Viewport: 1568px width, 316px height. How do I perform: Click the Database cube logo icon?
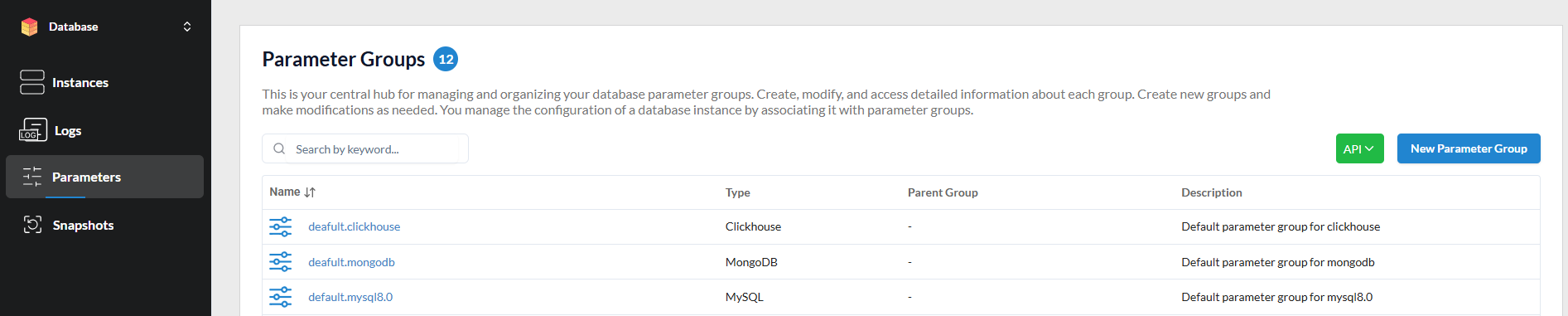click(30, 27)
